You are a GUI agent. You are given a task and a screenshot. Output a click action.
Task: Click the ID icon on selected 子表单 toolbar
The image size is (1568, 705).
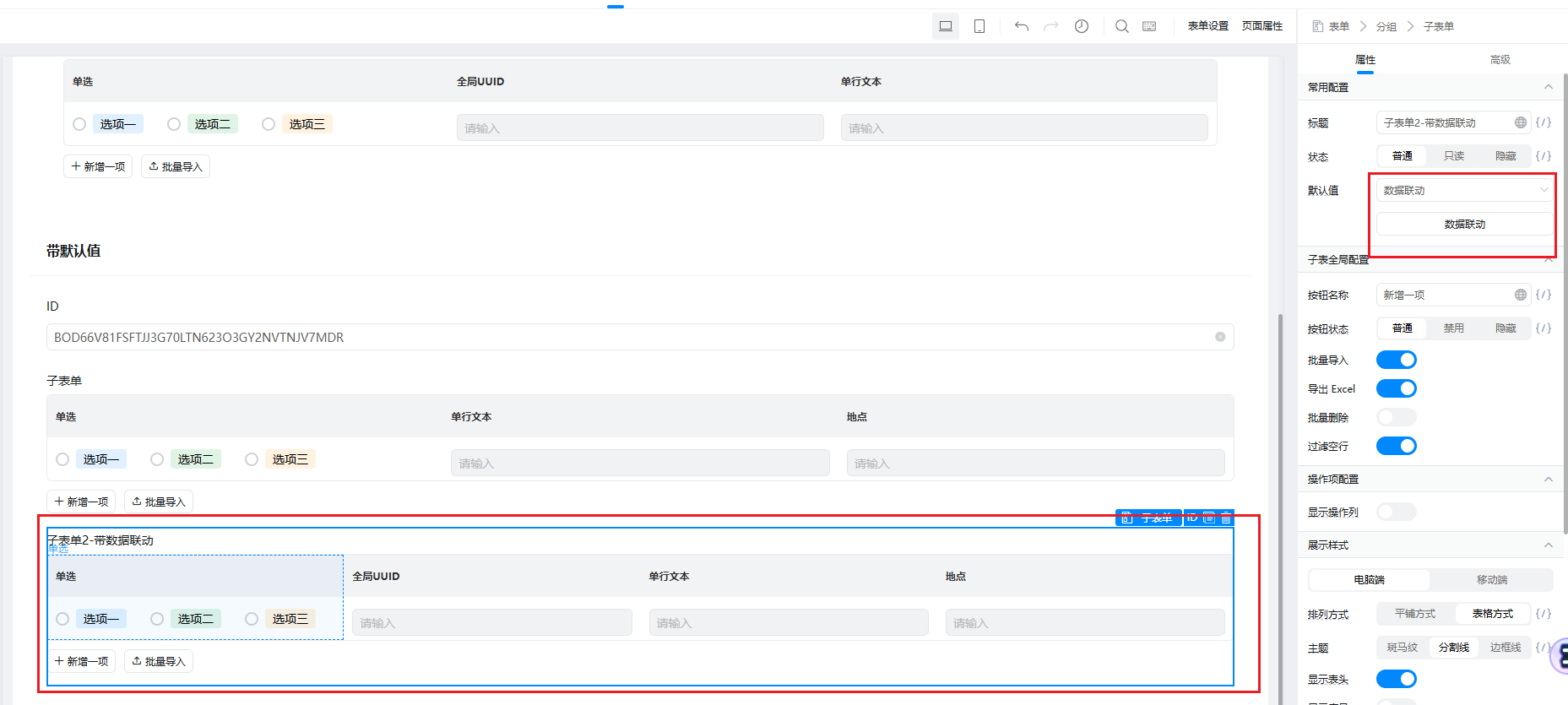[x=1191, y=518]
